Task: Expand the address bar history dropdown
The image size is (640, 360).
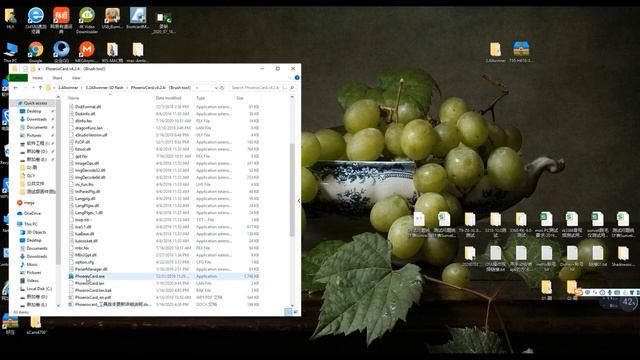Action: [216, 88]
